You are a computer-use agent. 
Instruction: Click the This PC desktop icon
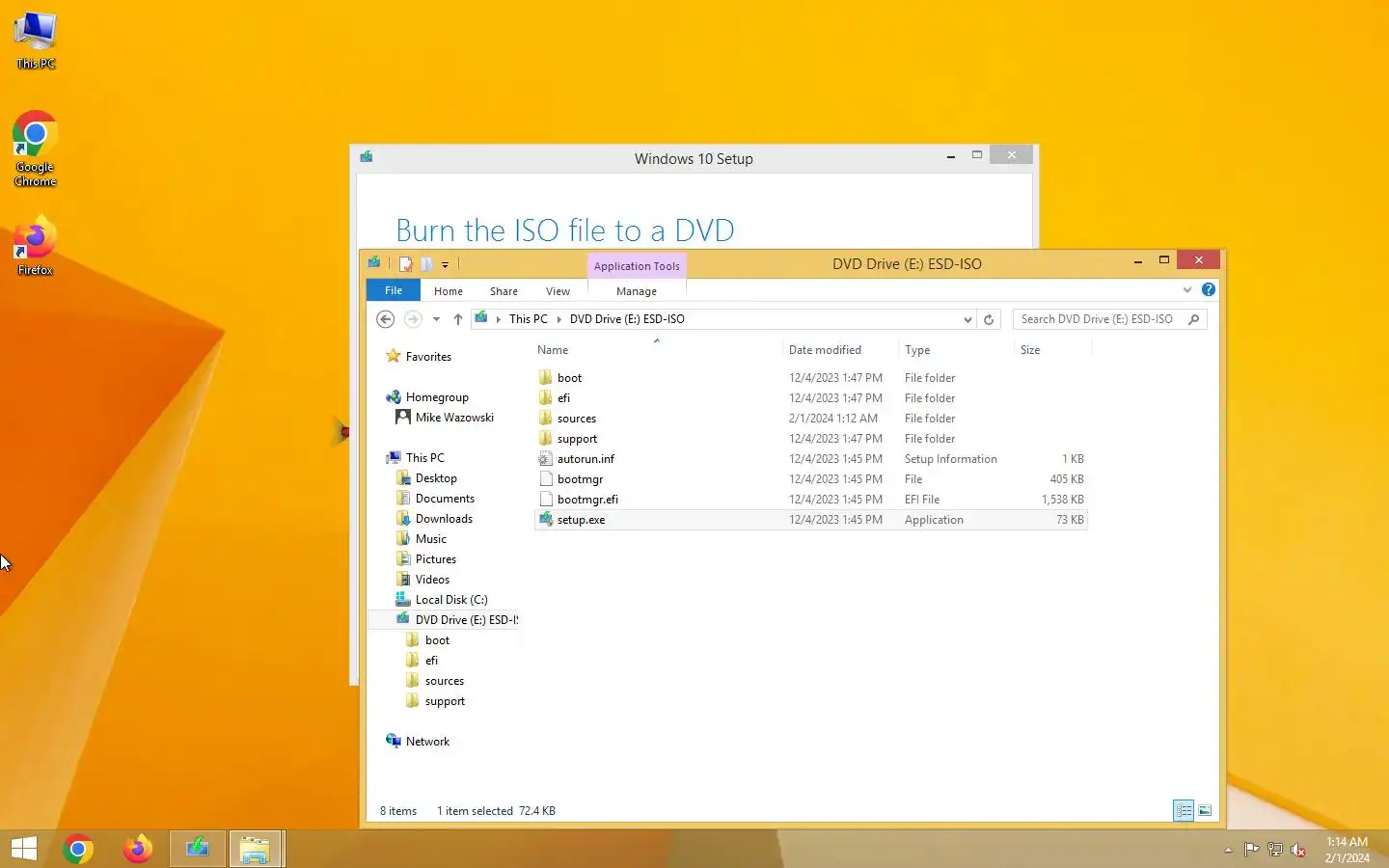36,41
